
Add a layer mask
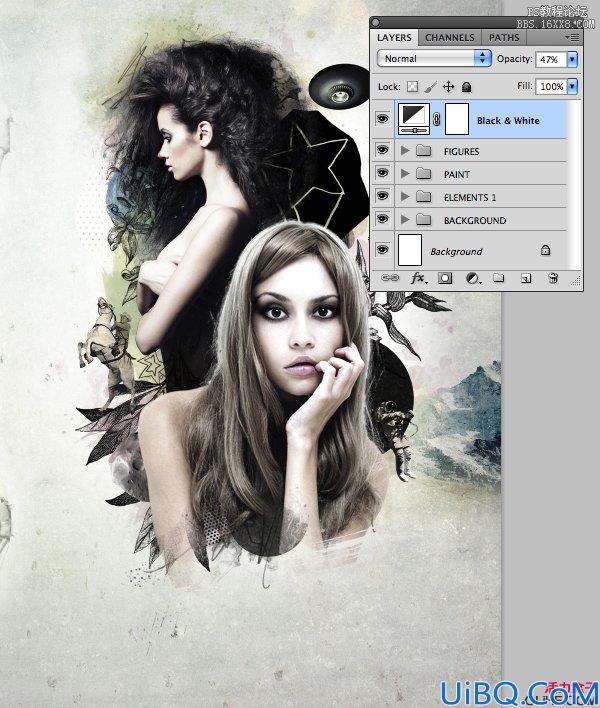(445, 278)
